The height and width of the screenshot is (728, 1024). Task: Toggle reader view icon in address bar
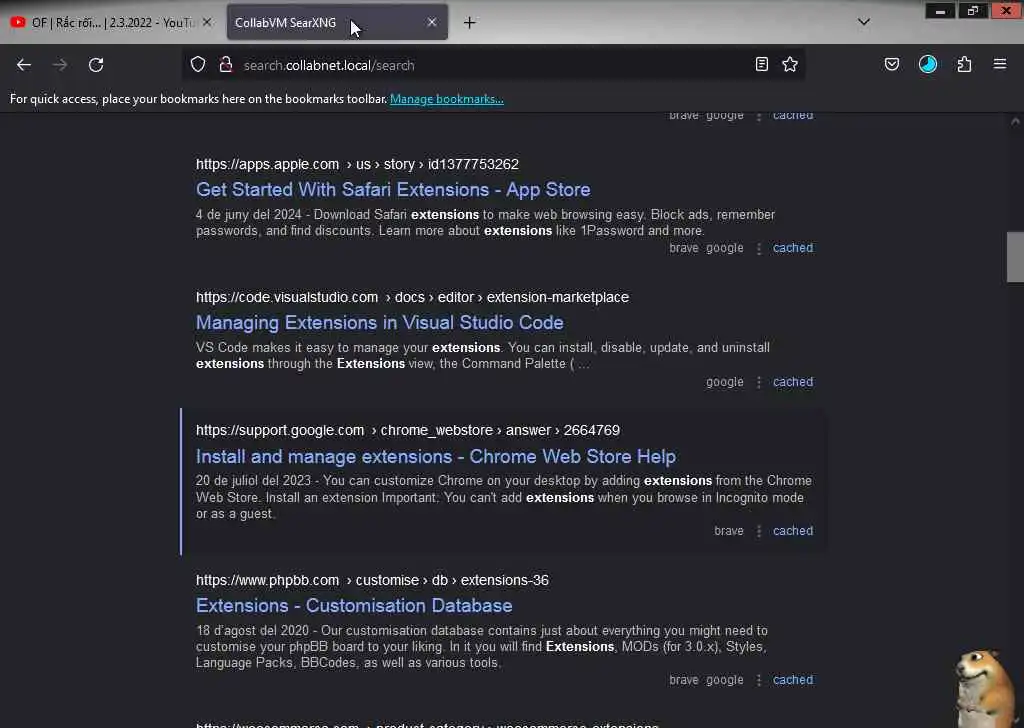(x=761, y=64)
